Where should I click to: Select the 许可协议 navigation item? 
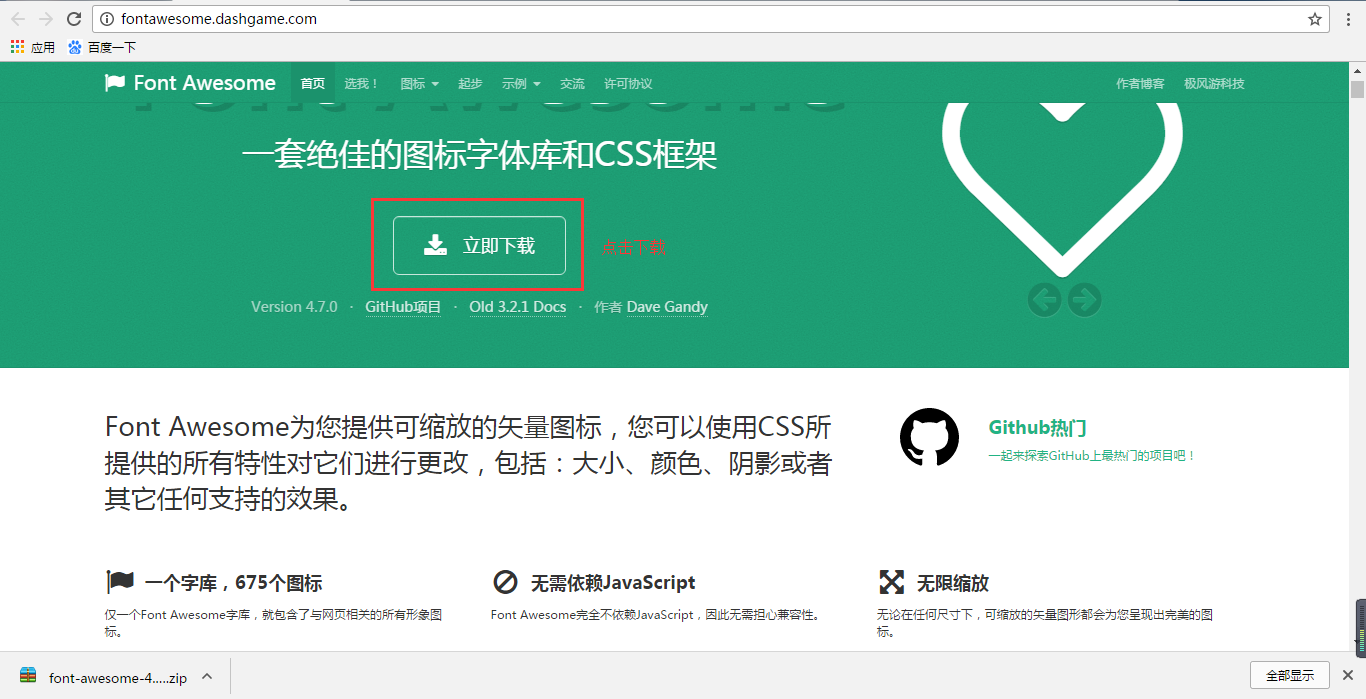pos(628,84)
